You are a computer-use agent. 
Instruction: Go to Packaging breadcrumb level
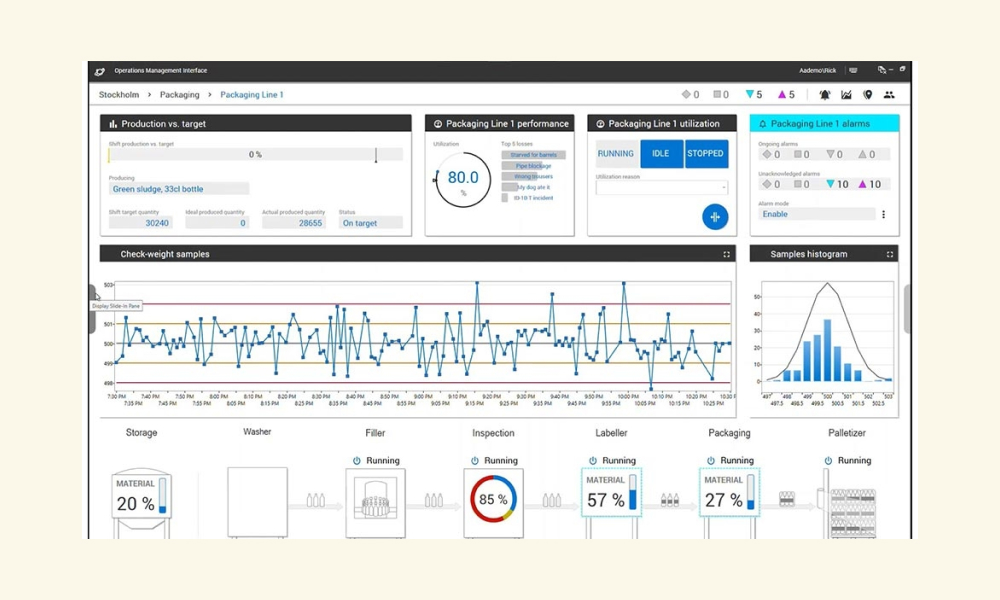tap(179, 94)
